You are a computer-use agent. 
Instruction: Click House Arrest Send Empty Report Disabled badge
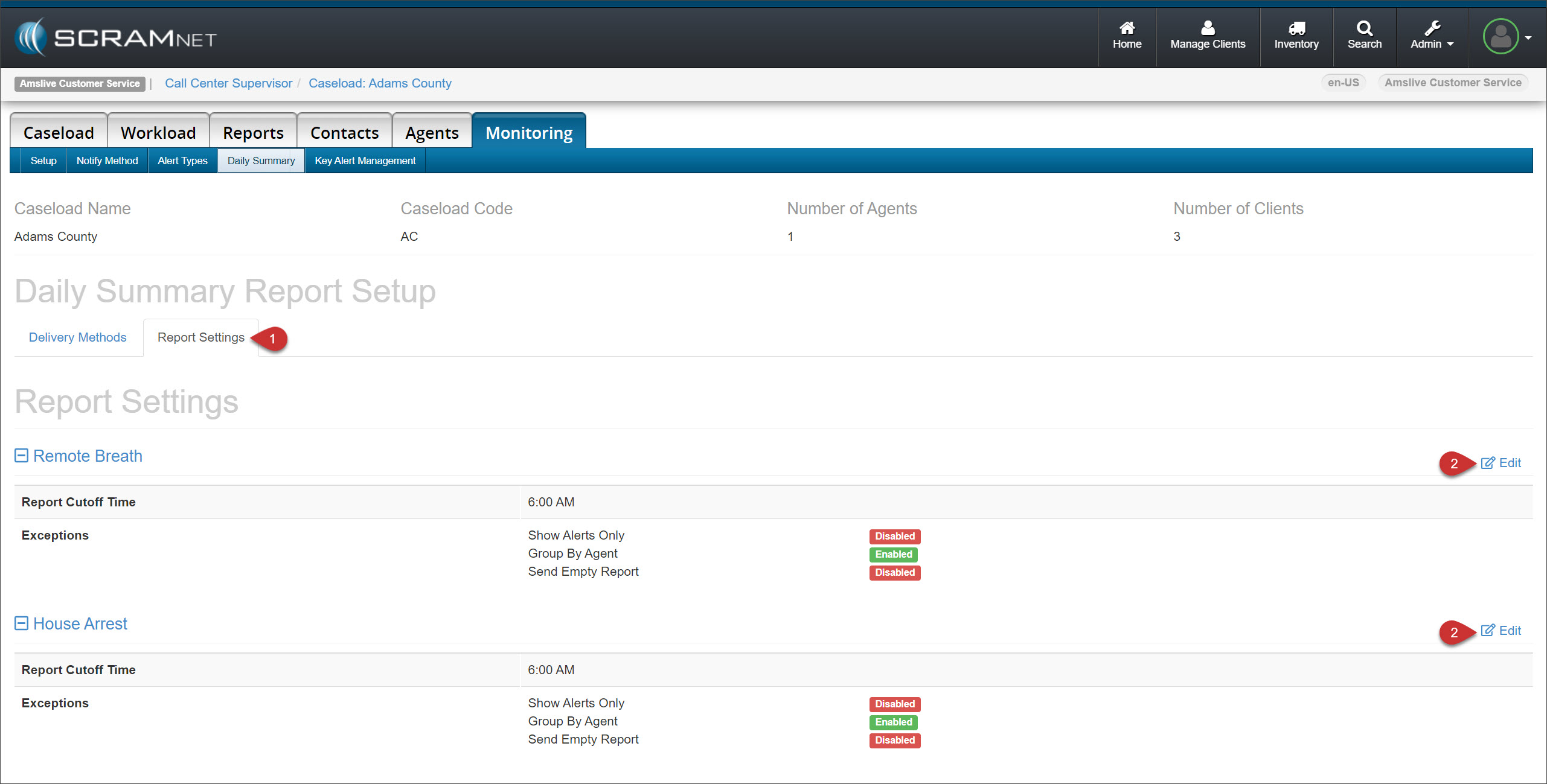(894, 741)
